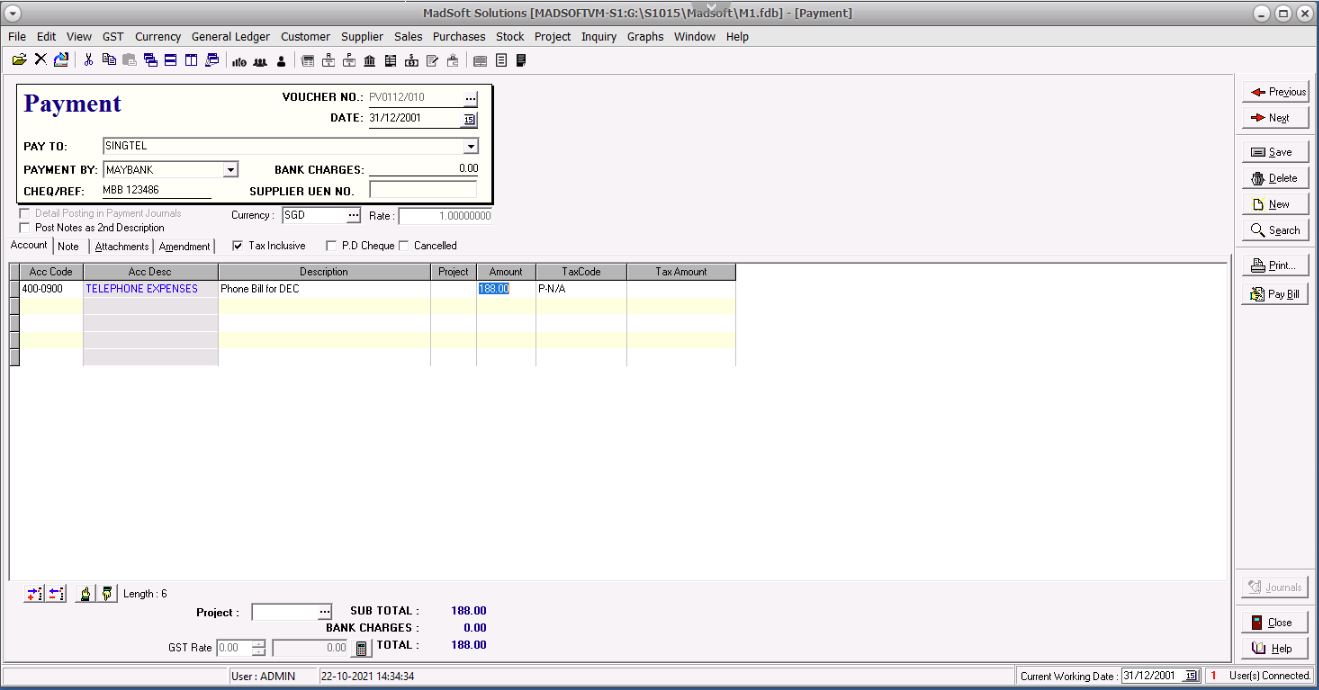
Task: Click the Bank Charges field
Action: click(423, 169)
